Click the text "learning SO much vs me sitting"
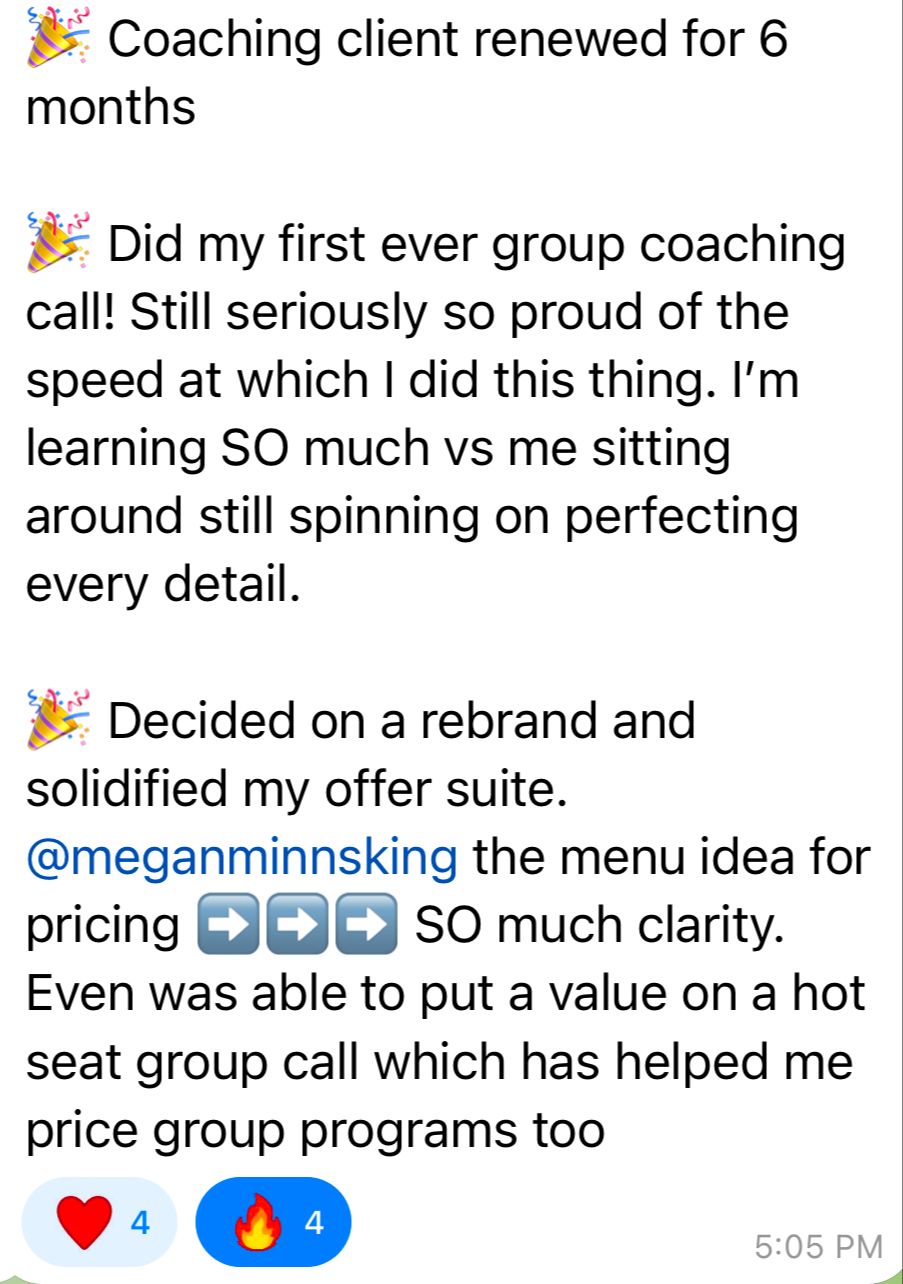903x1284 pixels. (378, 447)
